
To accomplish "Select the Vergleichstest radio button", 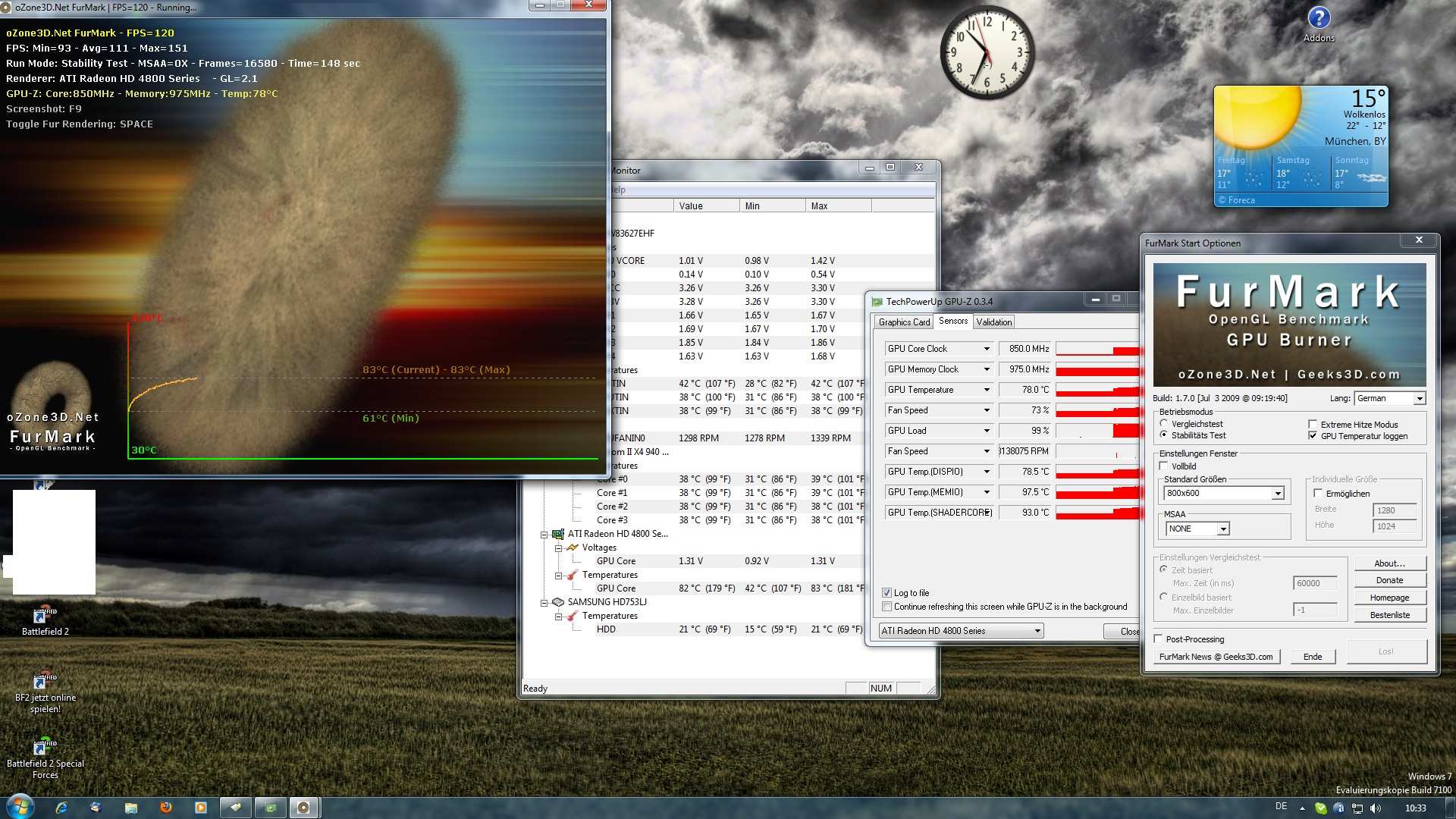I will [x=1164, y=424].
